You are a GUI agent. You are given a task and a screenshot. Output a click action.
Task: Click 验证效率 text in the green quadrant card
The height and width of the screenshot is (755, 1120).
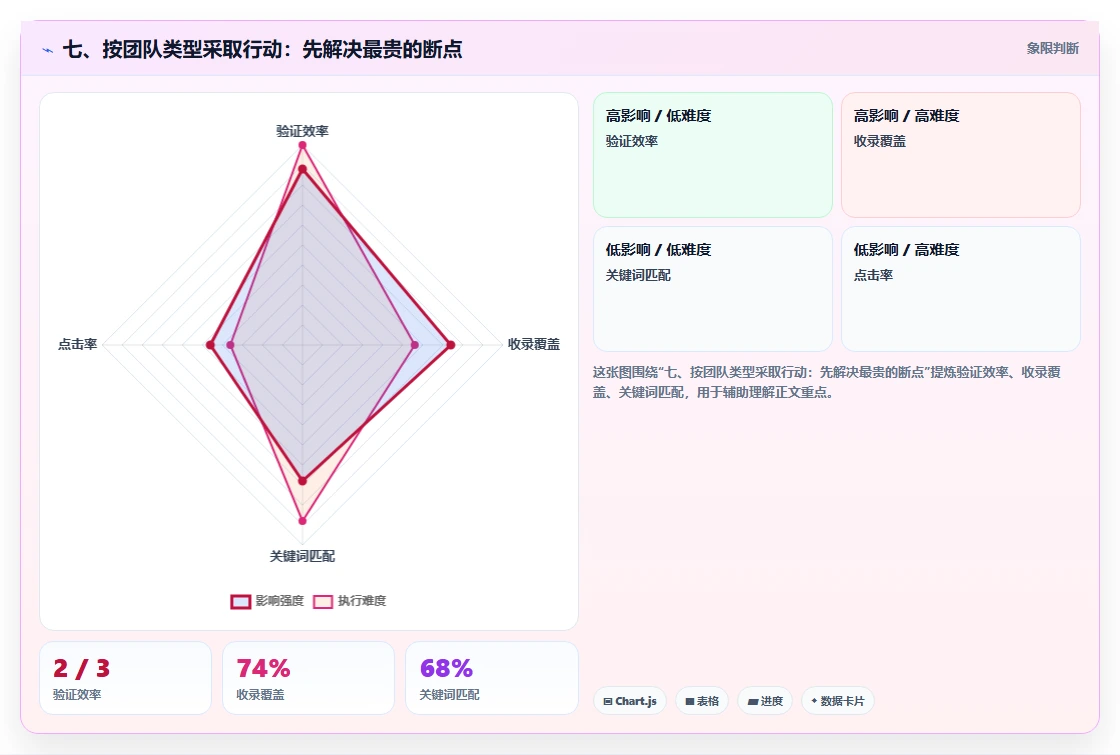[x=631, y=141]
